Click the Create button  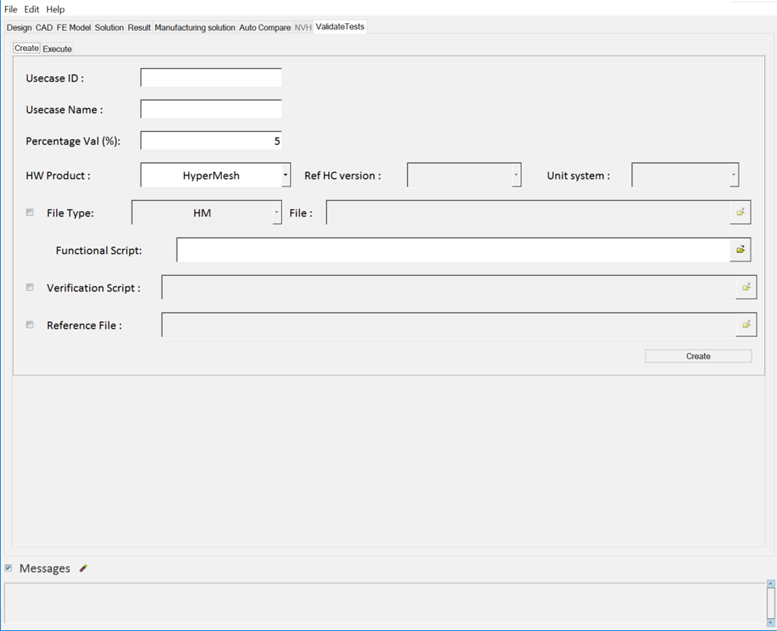click(x=698, y=356)
